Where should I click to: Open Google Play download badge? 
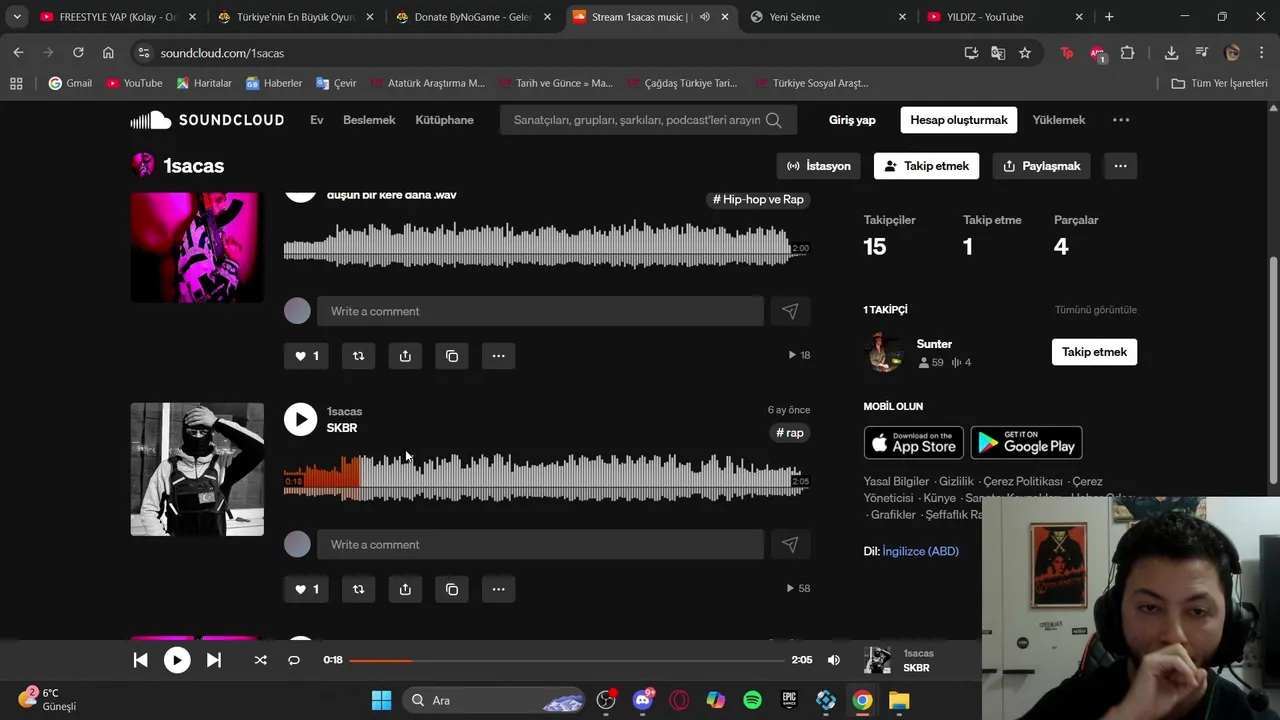coord(1026,443)
